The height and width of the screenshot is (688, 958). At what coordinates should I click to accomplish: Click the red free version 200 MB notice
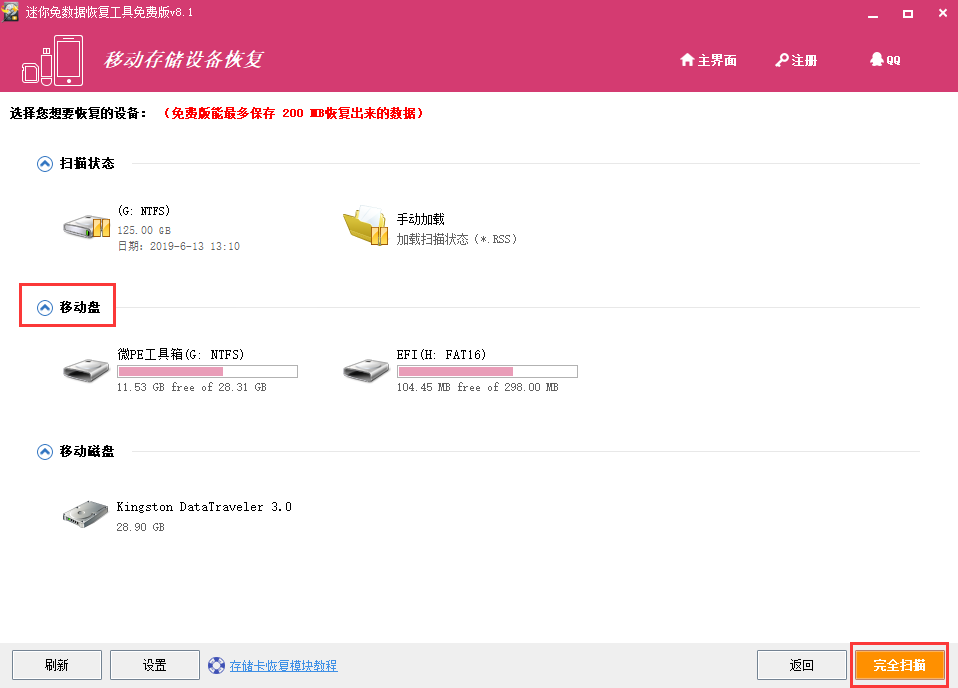(293, 113)
